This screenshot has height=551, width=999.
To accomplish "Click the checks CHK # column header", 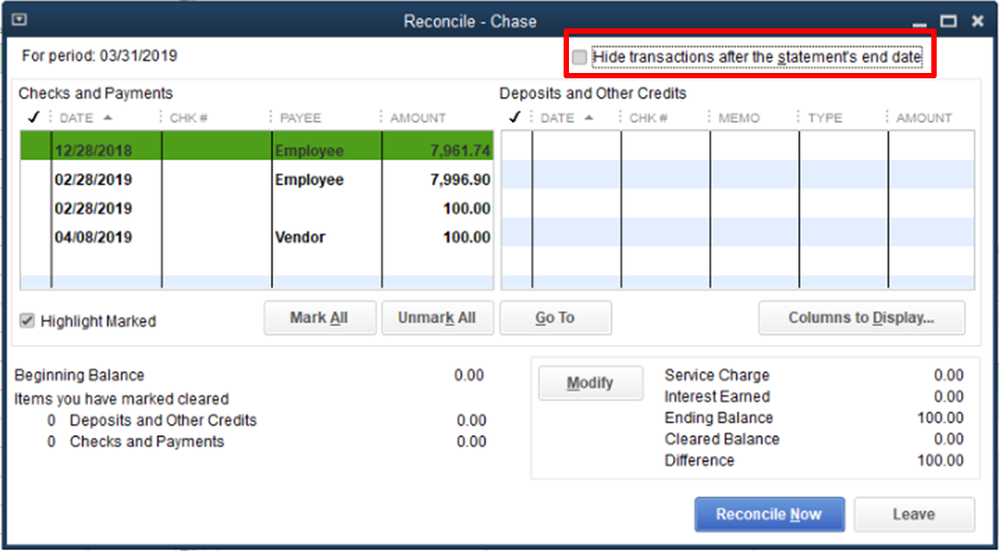I will 190,118.
